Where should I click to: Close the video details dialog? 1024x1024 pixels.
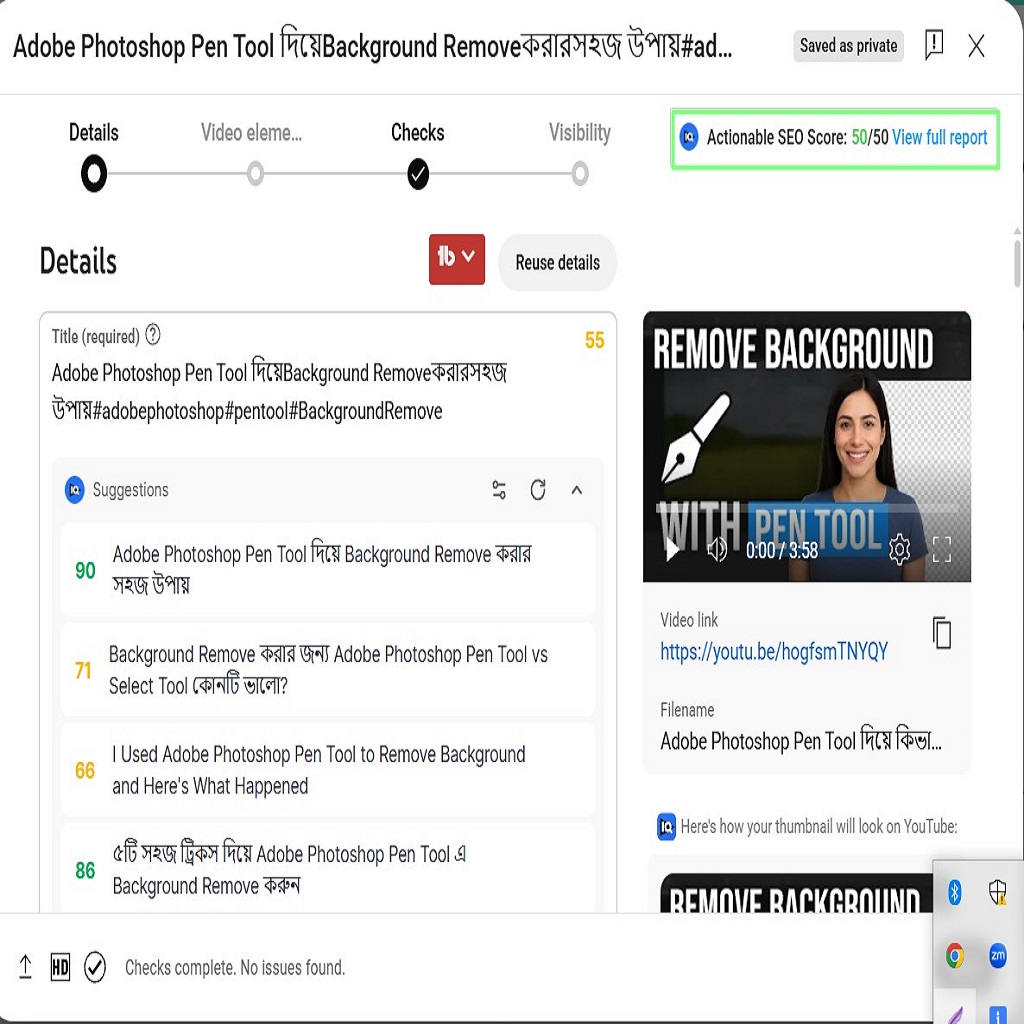point(976,46)
